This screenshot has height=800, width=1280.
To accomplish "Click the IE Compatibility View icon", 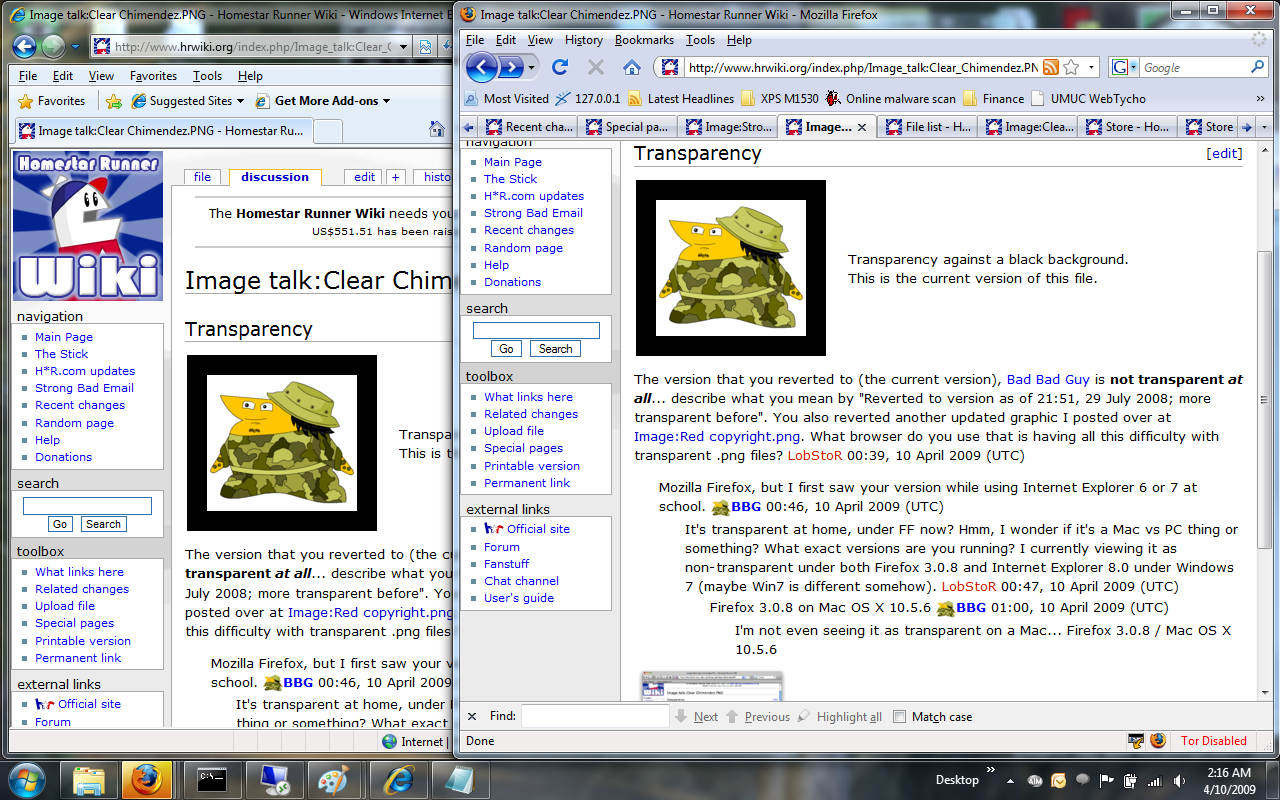I will coord(426,46).
